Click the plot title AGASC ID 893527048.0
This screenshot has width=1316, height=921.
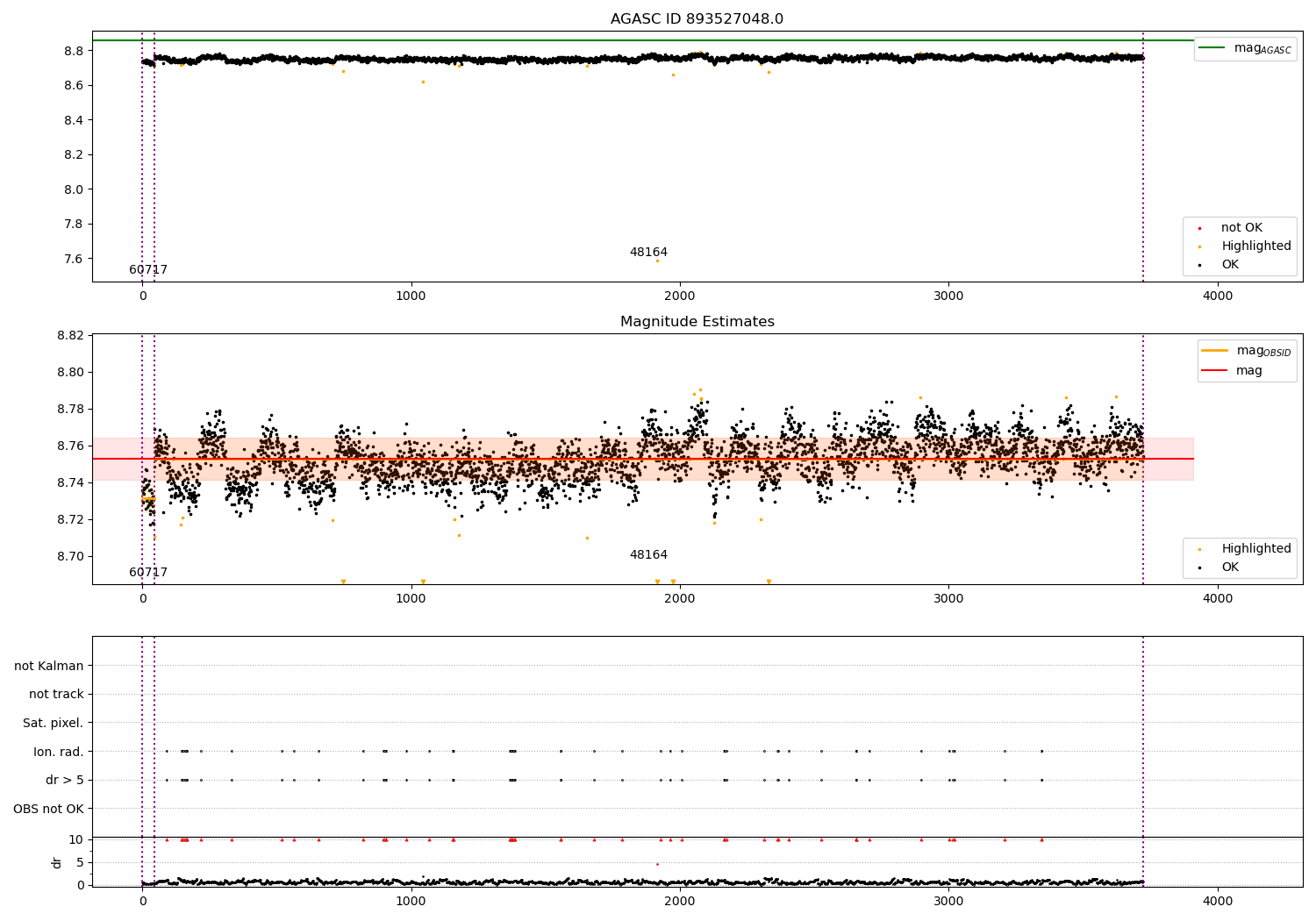697,19
